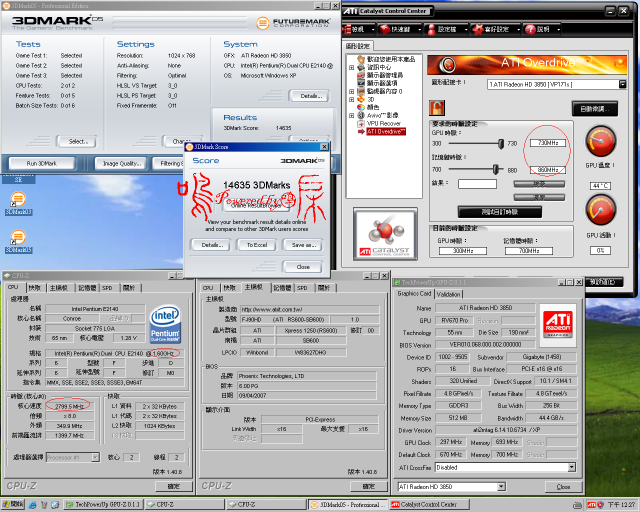Image resolution: width=640 pixels, height=512 pixels.
Task: Select the VPU Recover icon in the tree
Action: 361,123
